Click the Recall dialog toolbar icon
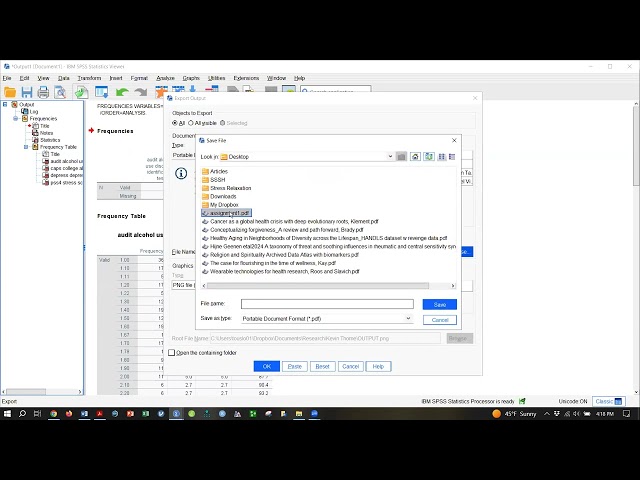The height and width of the screenshot is (480, 640). (x=102, y=93)
